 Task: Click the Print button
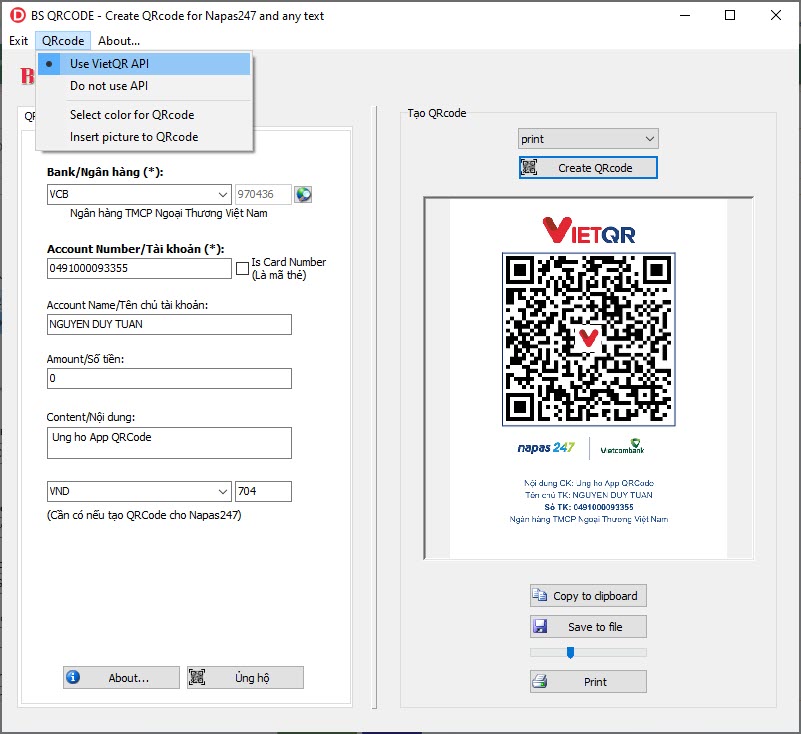pos(588,682)
